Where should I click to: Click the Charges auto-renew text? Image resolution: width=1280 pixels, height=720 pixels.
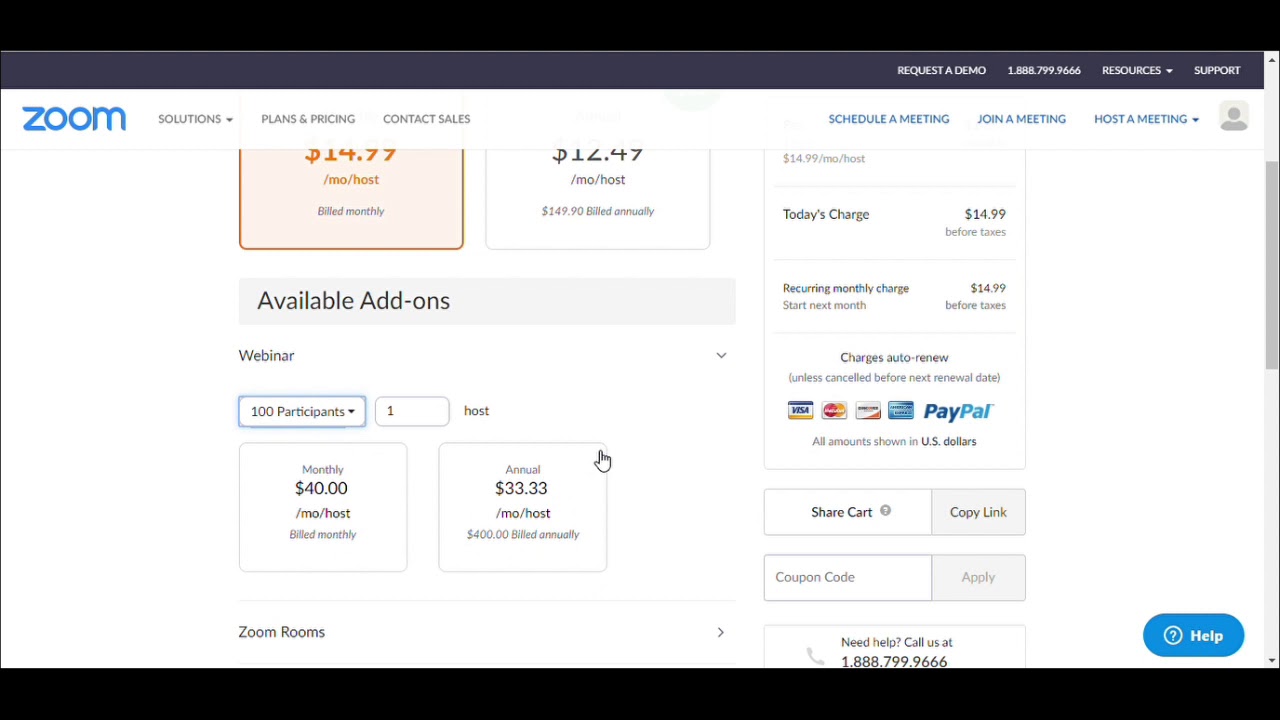coord(894,357)
